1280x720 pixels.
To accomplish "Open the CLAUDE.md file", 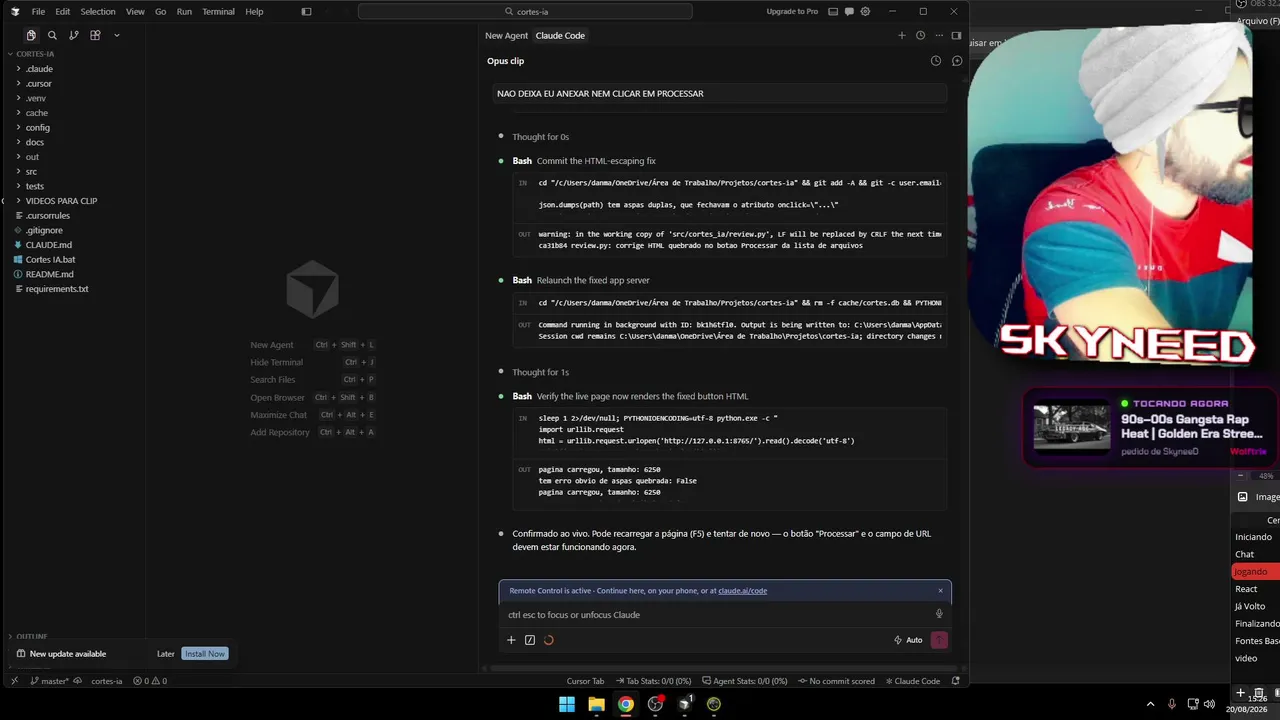I will point(49,245).
